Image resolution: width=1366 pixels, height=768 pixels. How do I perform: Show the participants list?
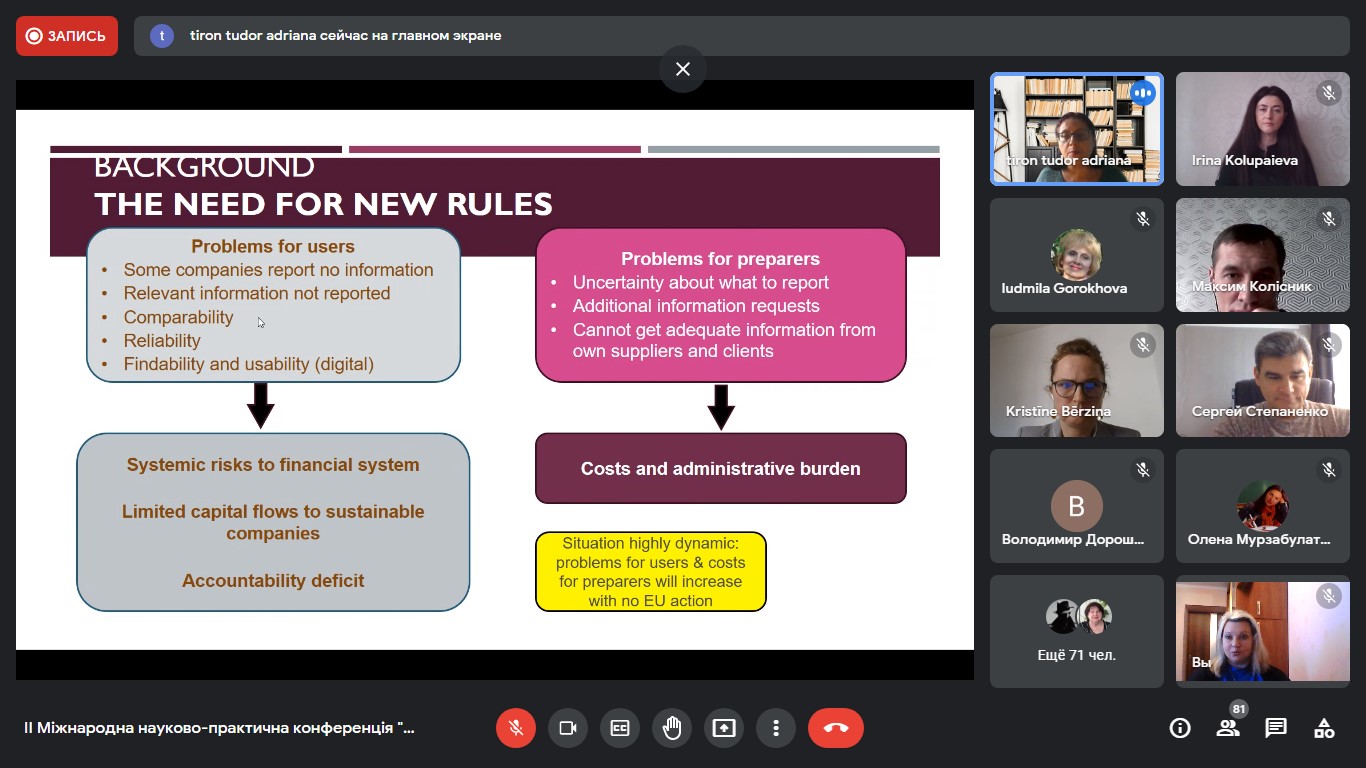(x=1228, y=728)
